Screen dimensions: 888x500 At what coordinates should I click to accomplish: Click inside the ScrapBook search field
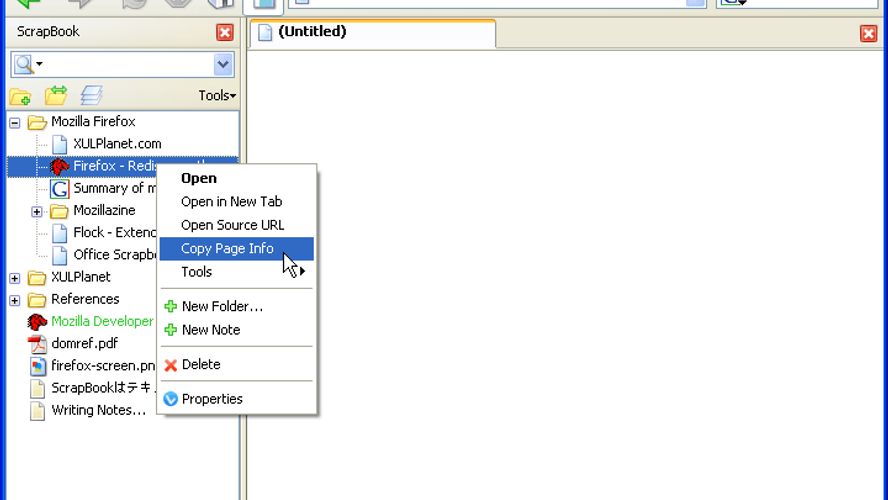coord(129,64)
